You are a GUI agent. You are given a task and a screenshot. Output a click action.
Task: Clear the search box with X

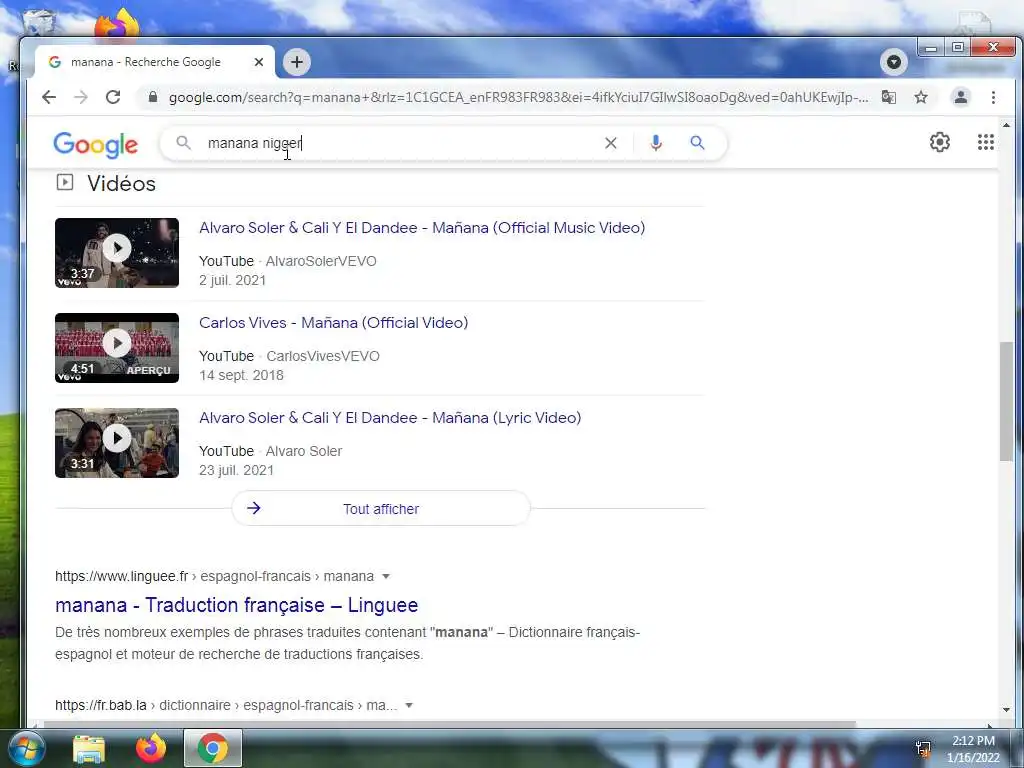pos(611,143)
